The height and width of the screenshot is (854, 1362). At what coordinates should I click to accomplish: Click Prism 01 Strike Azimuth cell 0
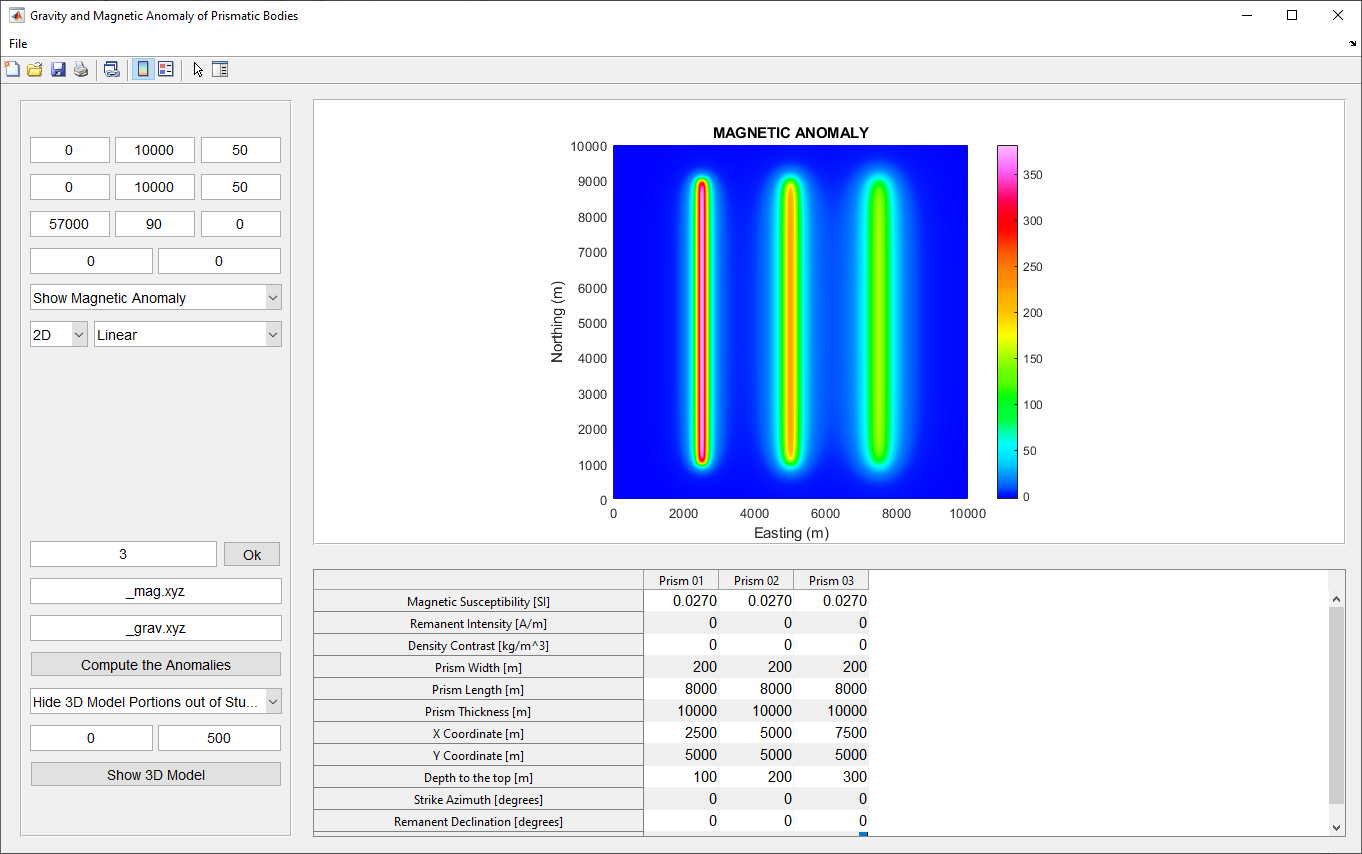coord(681,799)
